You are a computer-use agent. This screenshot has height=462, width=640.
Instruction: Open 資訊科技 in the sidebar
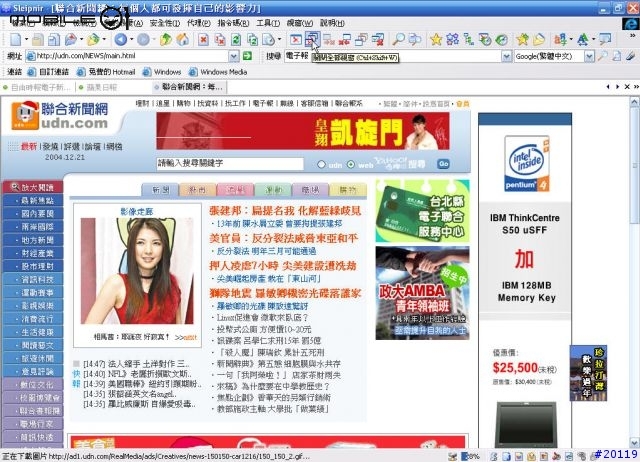[x=33, y=280]
